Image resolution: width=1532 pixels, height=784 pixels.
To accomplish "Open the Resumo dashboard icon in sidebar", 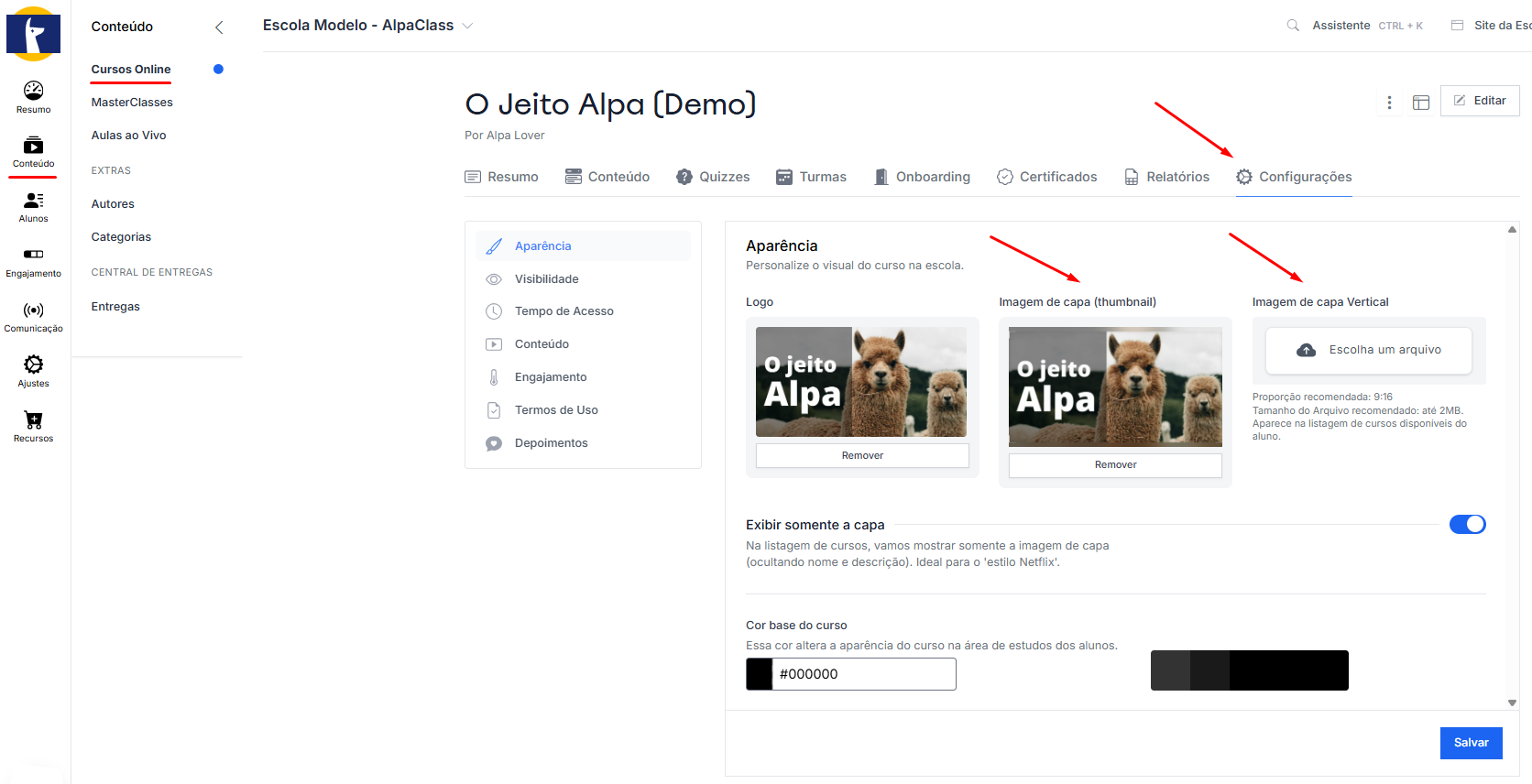I will 33,91.
